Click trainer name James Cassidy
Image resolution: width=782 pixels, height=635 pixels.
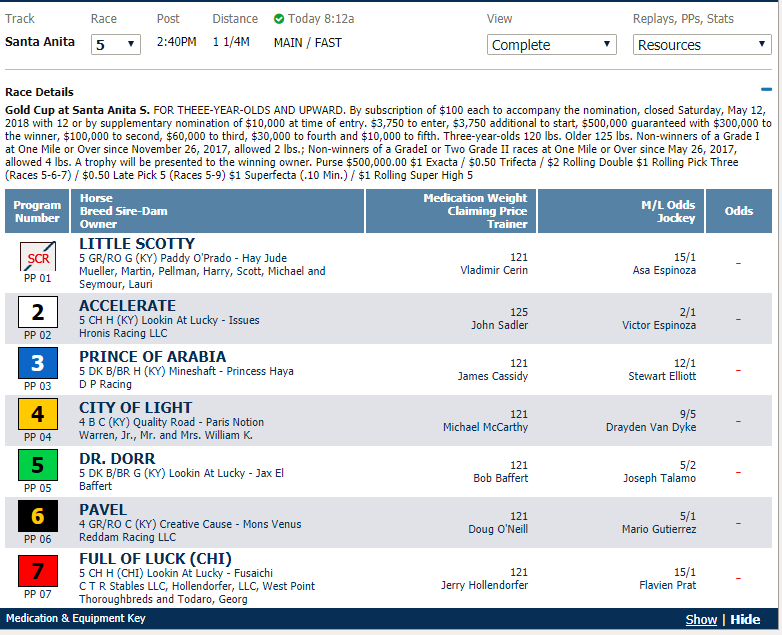[x=493, y=376]
